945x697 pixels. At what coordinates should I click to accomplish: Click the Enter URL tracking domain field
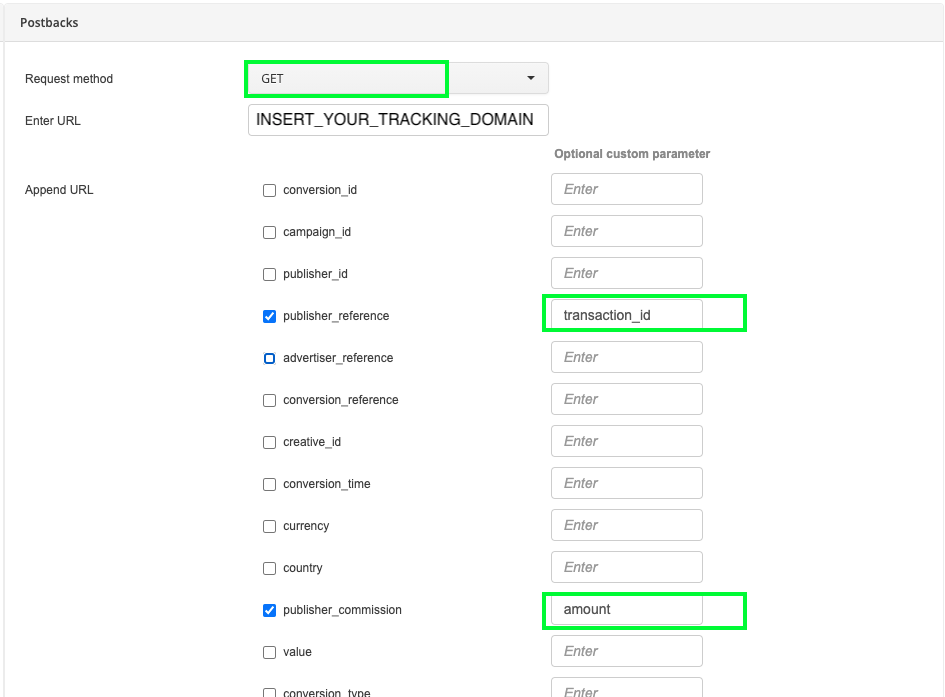(x=398, y=120)
